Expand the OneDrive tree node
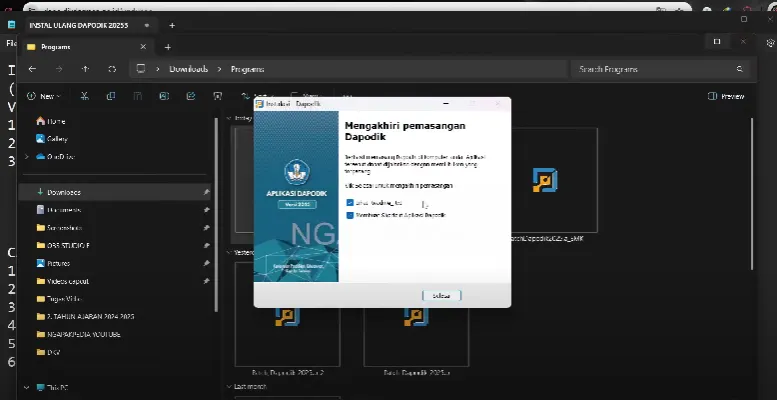Screen dimensions: 777x400 point(27,157)
